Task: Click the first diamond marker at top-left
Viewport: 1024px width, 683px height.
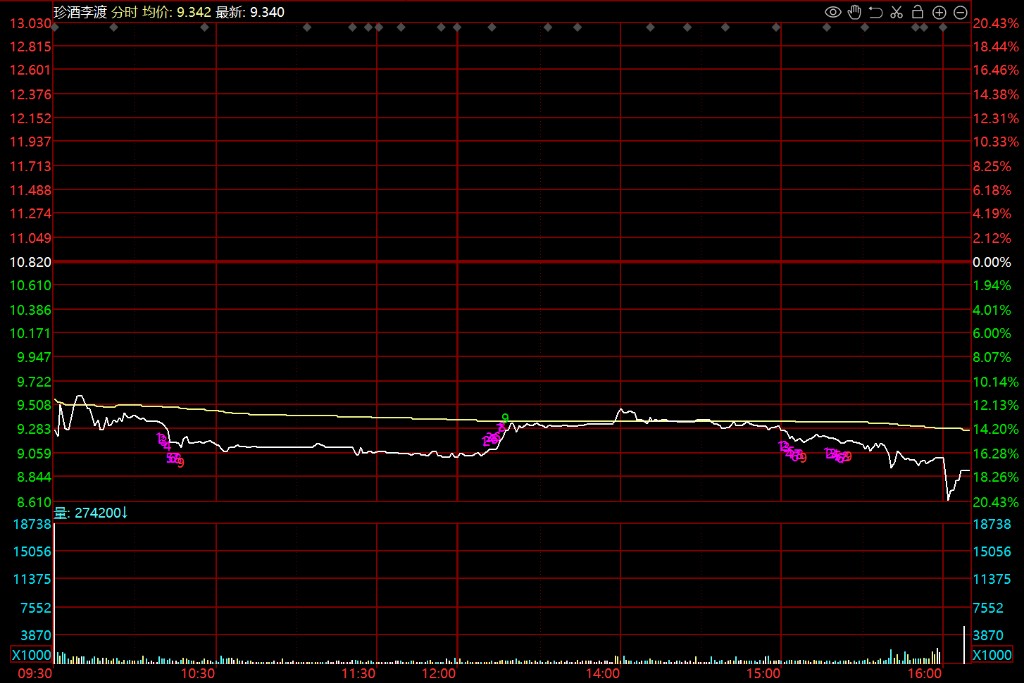Action: tap(55, 27)
